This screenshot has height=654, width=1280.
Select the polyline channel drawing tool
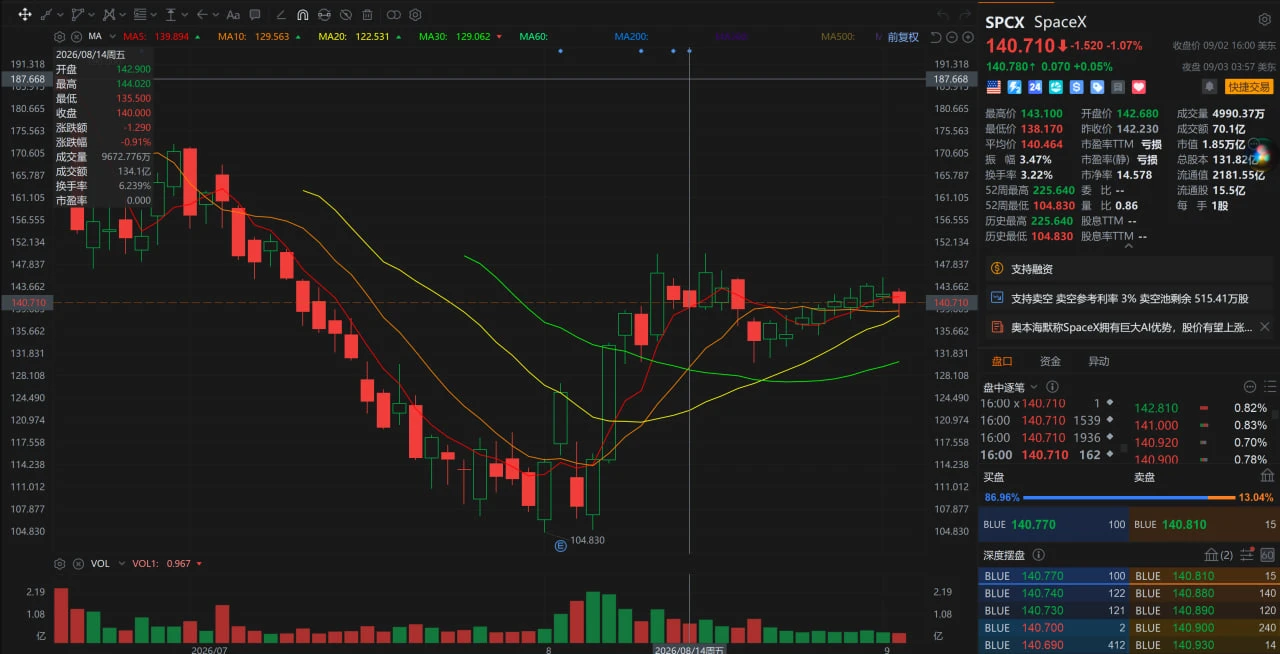pyautogui.click(x=77, y=15)
